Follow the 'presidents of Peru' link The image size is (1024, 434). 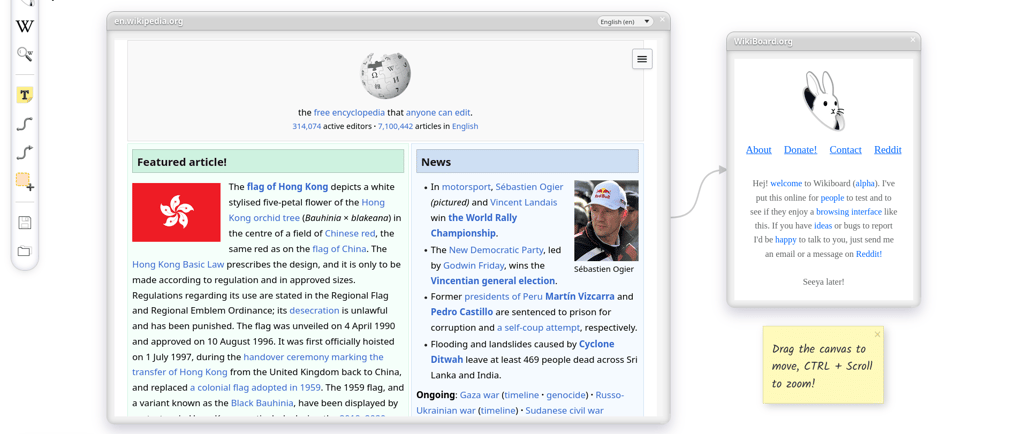(x=502, y=296)
